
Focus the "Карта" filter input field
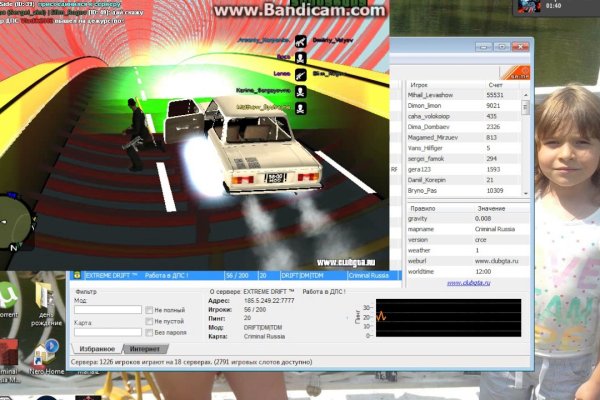(x=108, y=332)
